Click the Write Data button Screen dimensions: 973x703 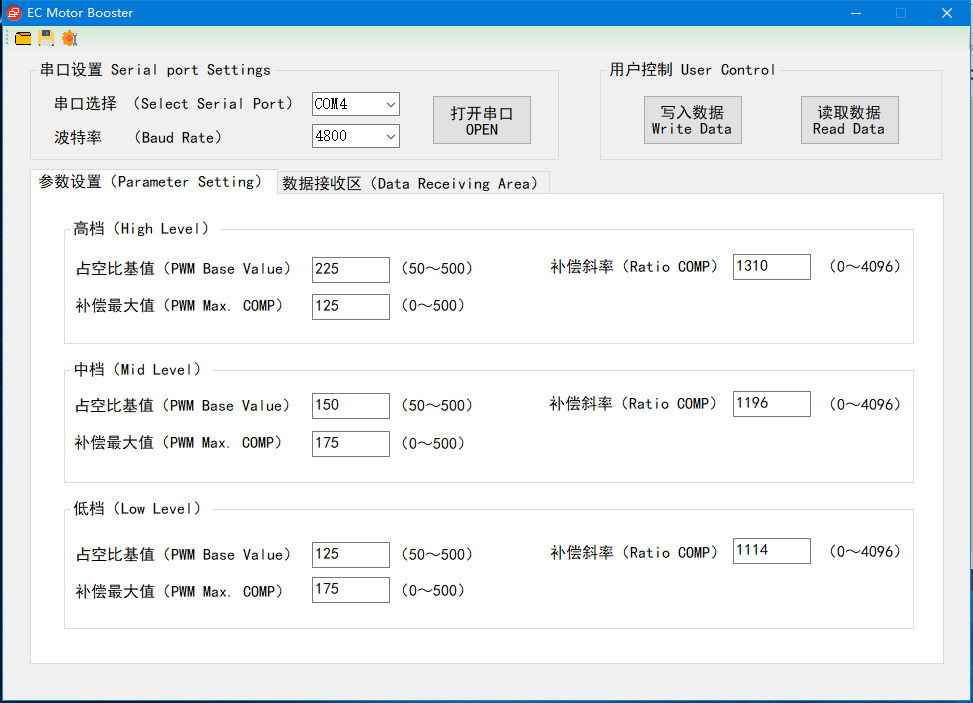691,120
